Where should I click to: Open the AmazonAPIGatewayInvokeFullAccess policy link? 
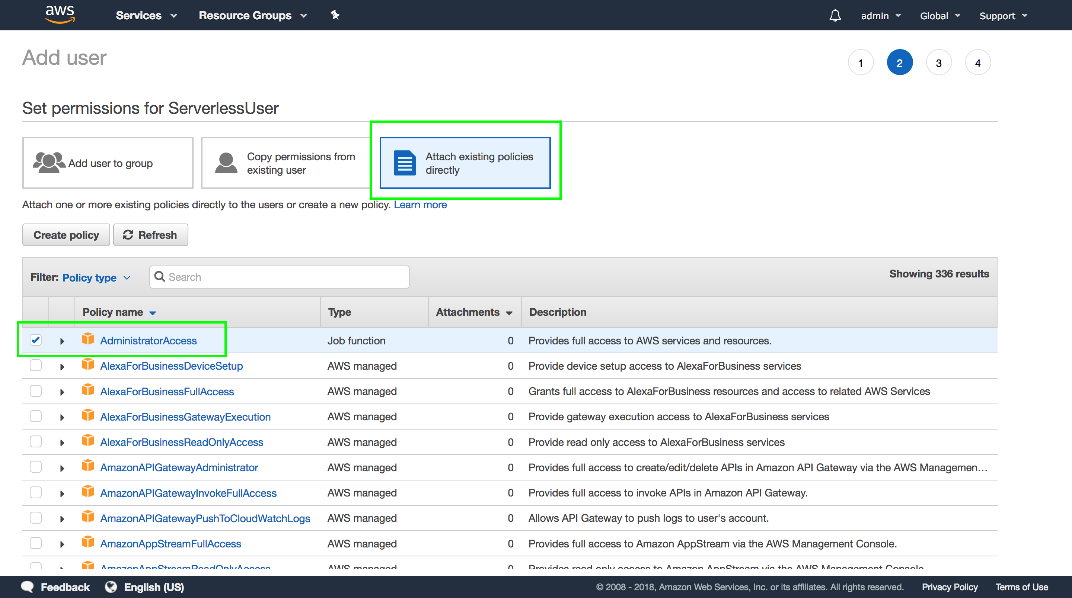tap(188, 493)
